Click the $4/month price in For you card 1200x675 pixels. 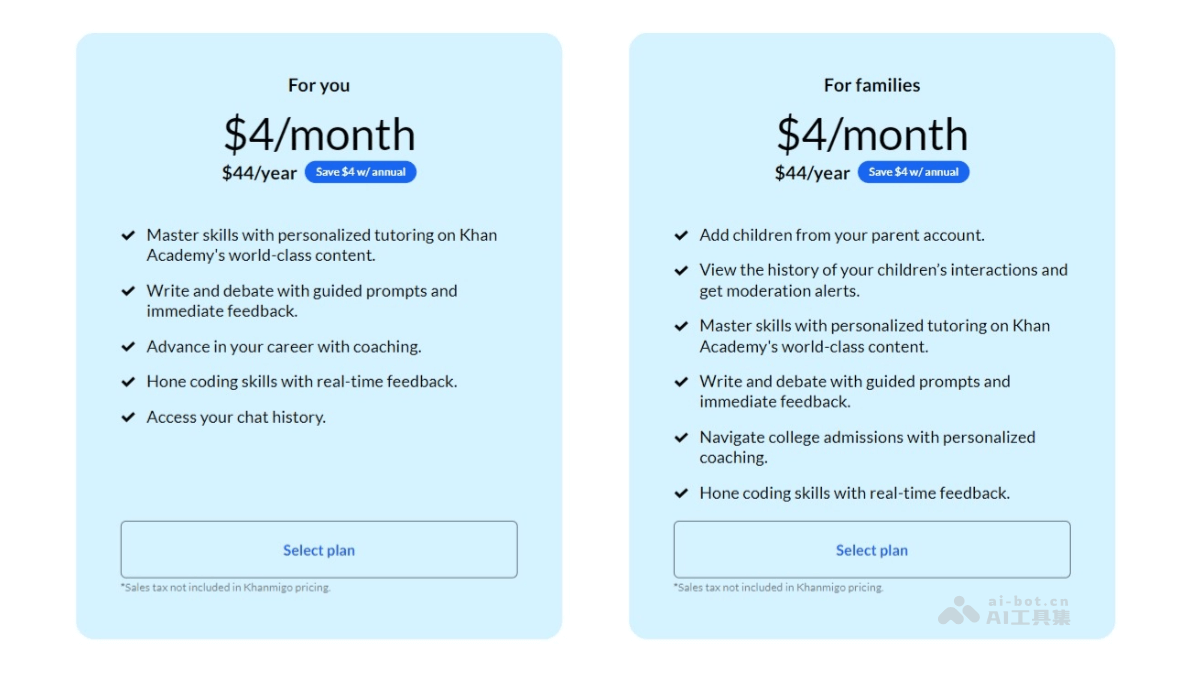click(x=319, y=135)
